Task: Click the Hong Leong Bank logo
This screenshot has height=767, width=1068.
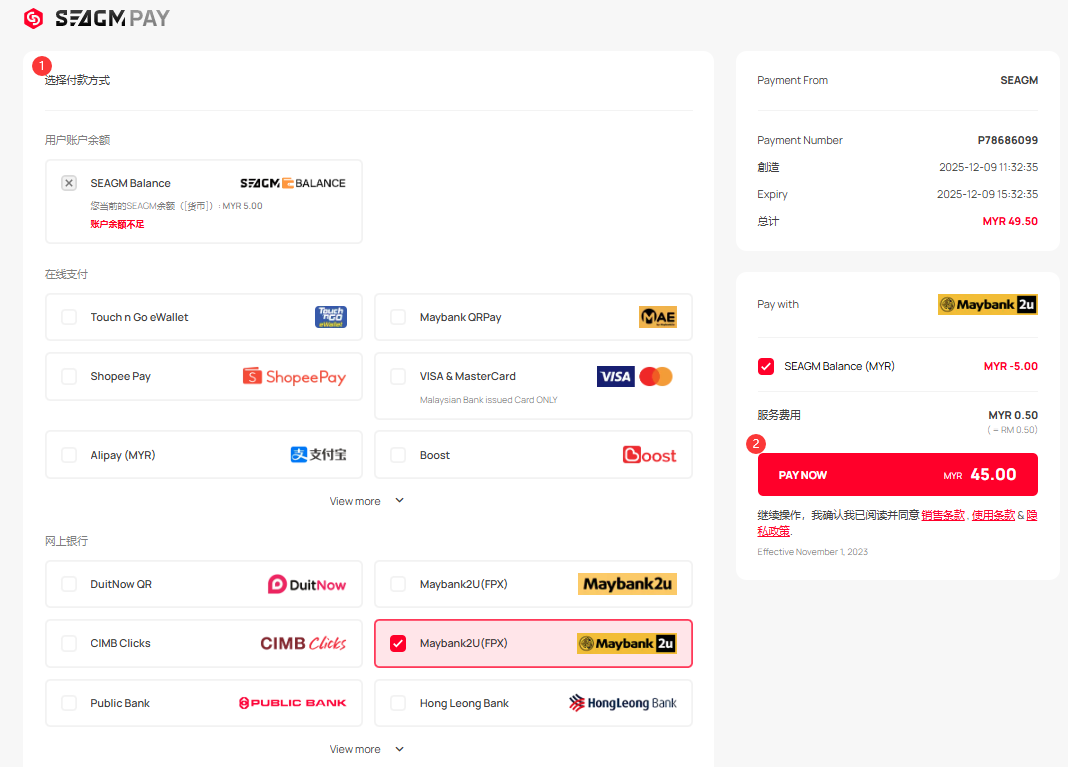Action: pos(622,703)
